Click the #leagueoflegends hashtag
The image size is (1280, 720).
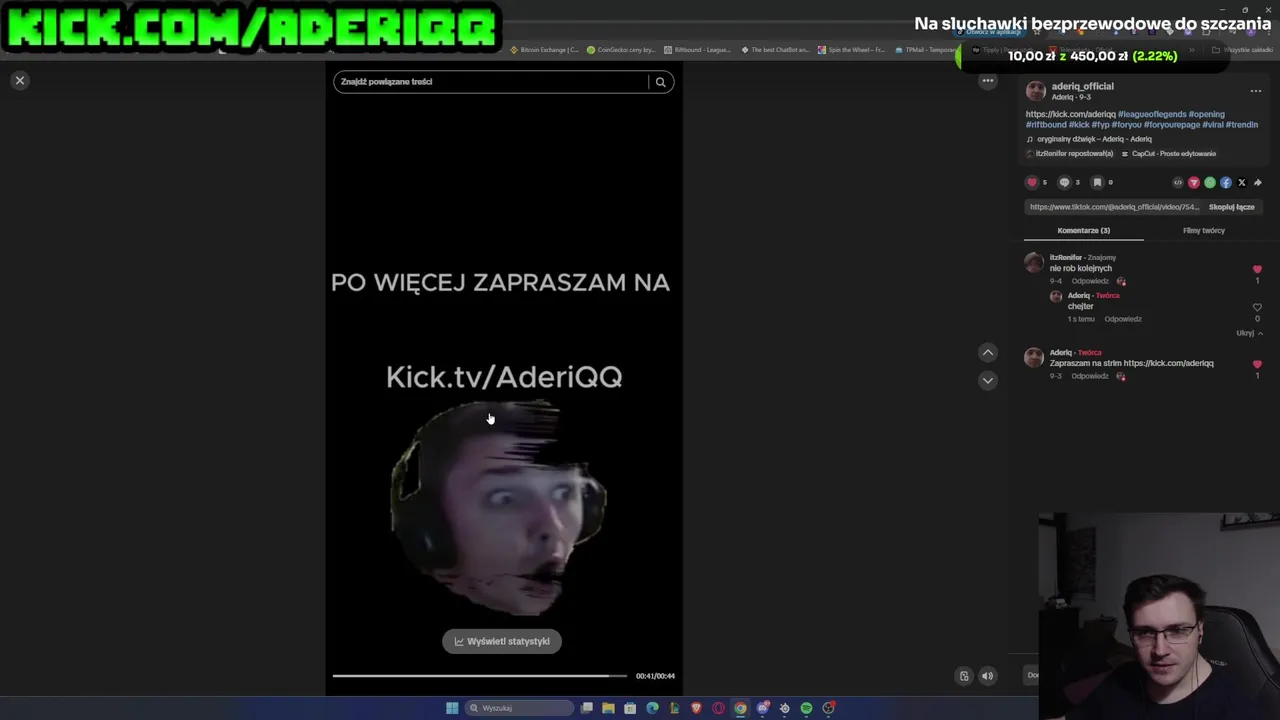pos(1152,114)
